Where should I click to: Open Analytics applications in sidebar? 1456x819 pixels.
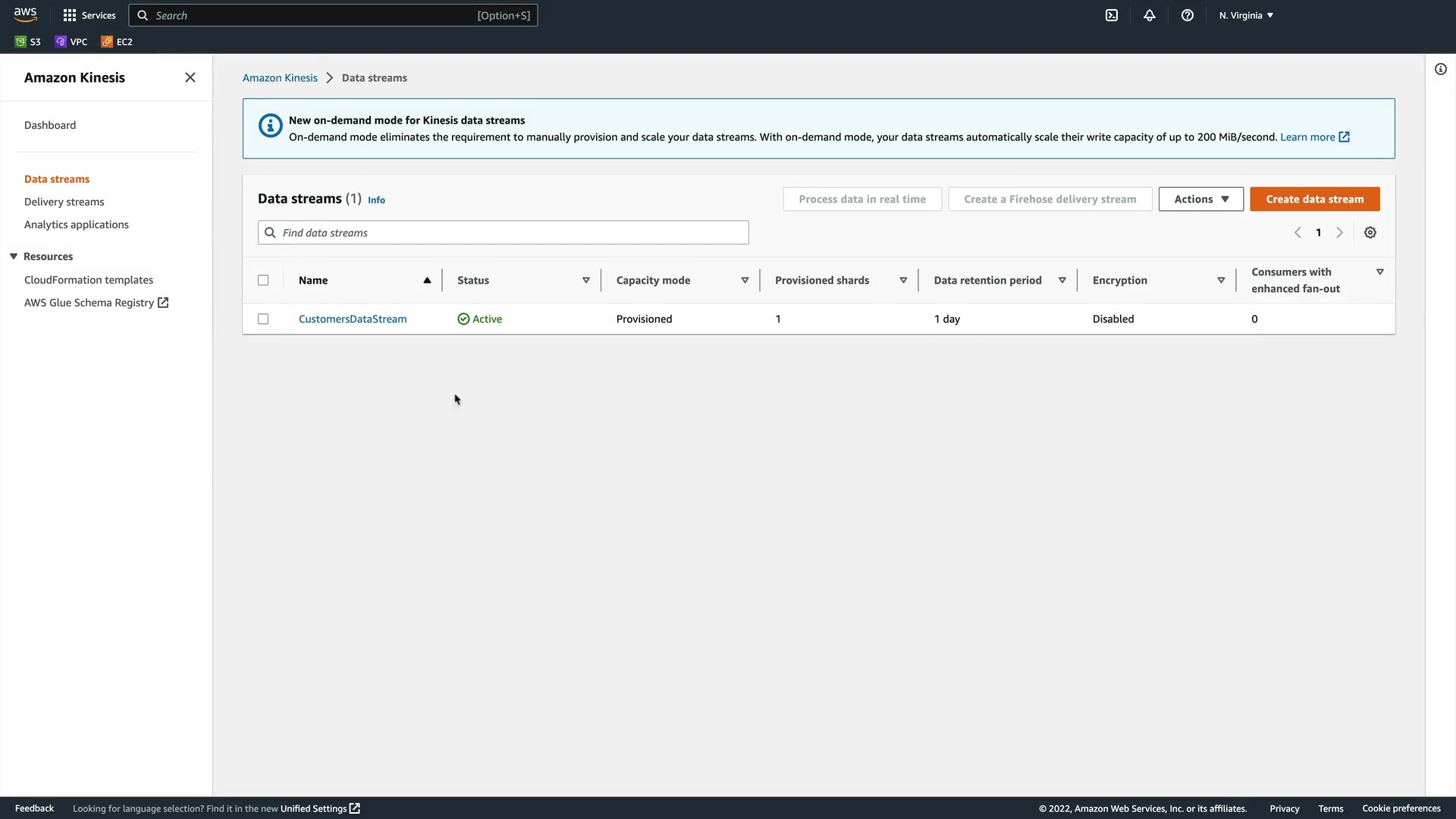pyautogui.click(x=77, y=224)
